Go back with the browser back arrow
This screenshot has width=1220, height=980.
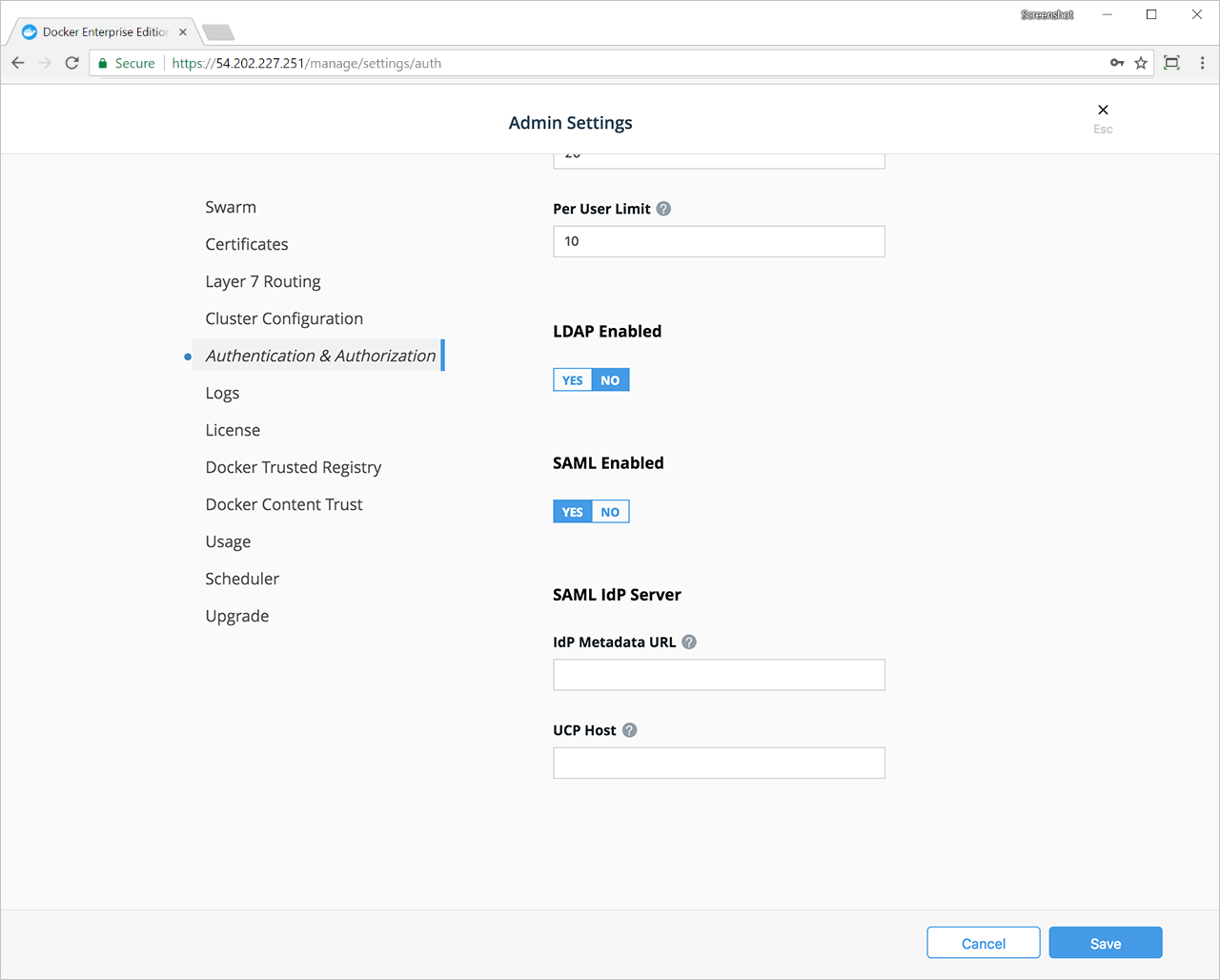pos(18,63)
